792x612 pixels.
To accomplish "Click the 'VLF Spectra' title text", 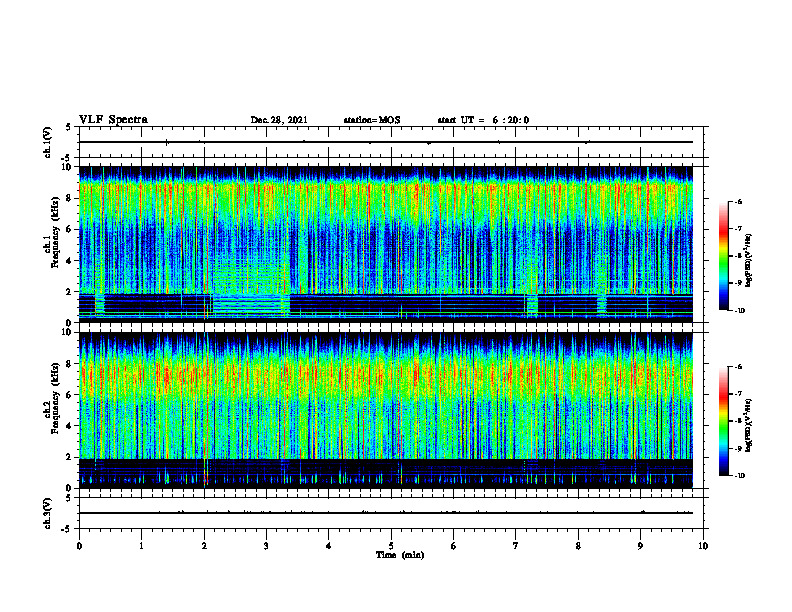I will click(x=113, y=120).
